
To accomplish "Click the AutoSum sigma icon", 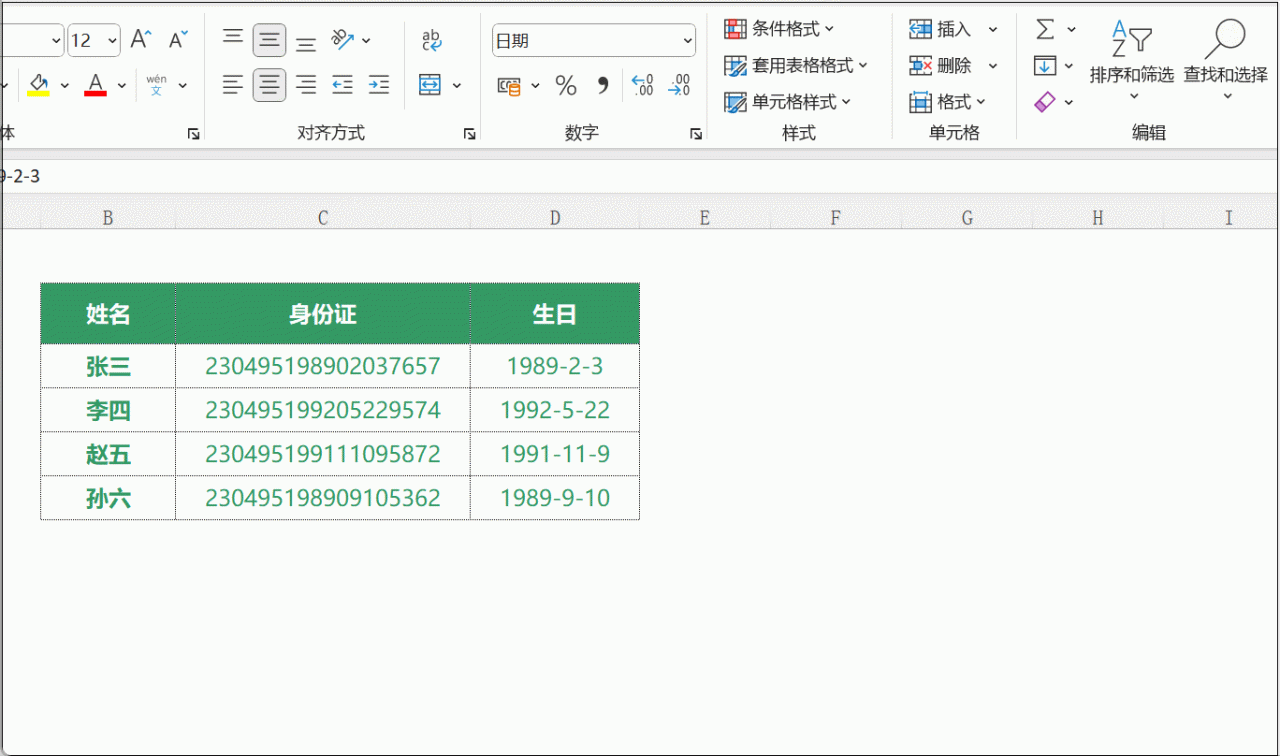I will (1045, 29).
